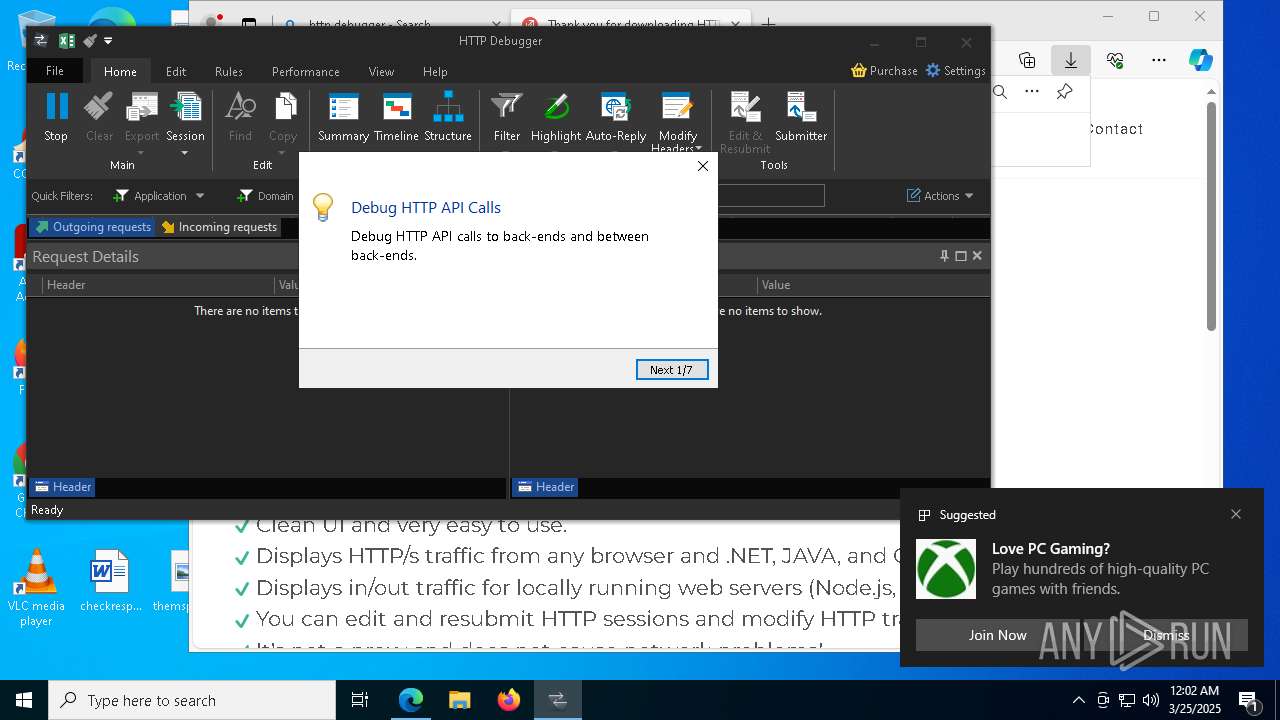The width and height of the screenshot is (1280, 720).
Task: Open Edge downloads icon in browser toolbar
Action: tap(1071, 60)
